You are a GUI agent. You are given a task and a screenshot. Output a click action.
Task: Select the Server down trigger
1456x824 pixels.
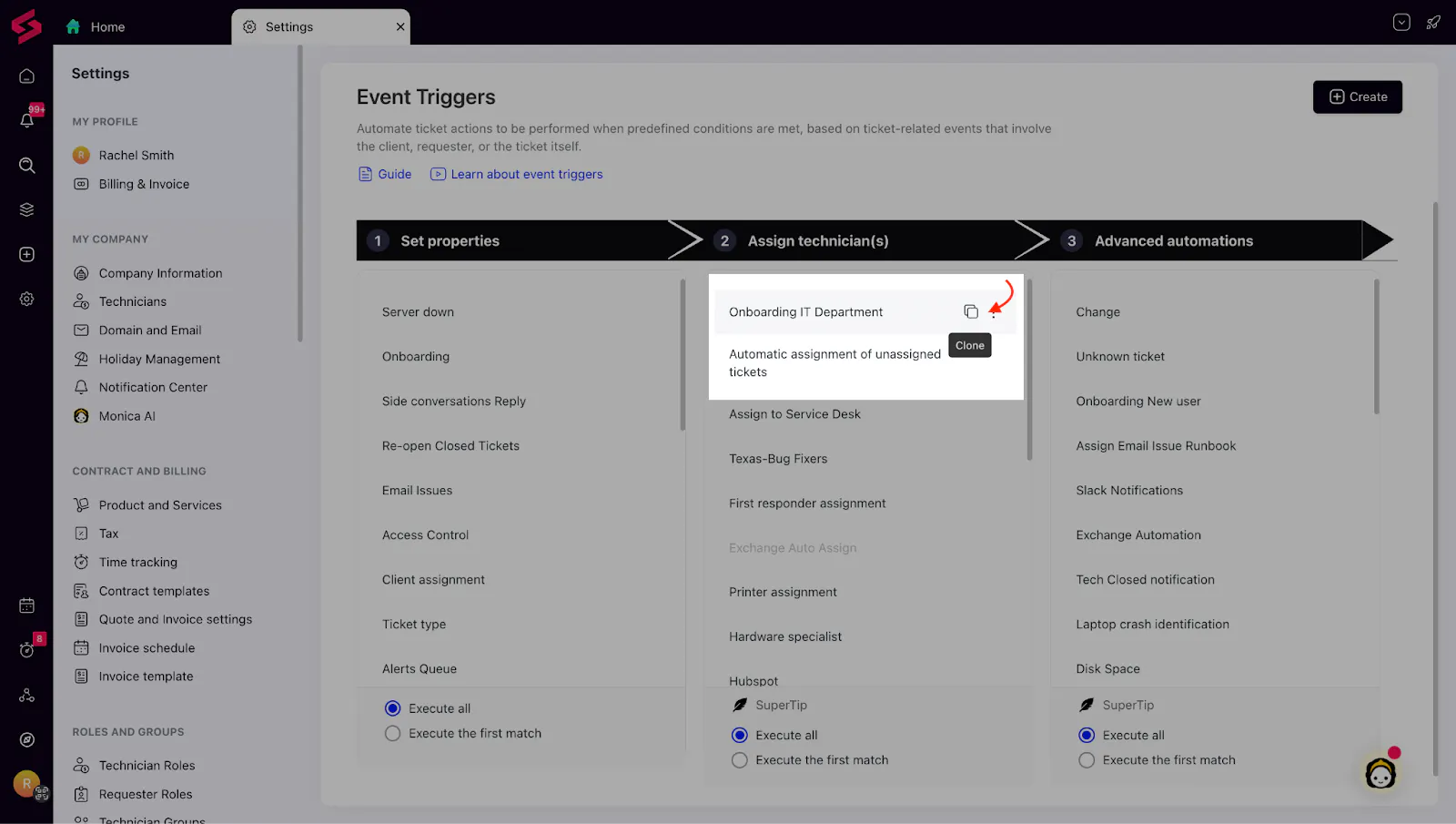click(x=418, y=312)
